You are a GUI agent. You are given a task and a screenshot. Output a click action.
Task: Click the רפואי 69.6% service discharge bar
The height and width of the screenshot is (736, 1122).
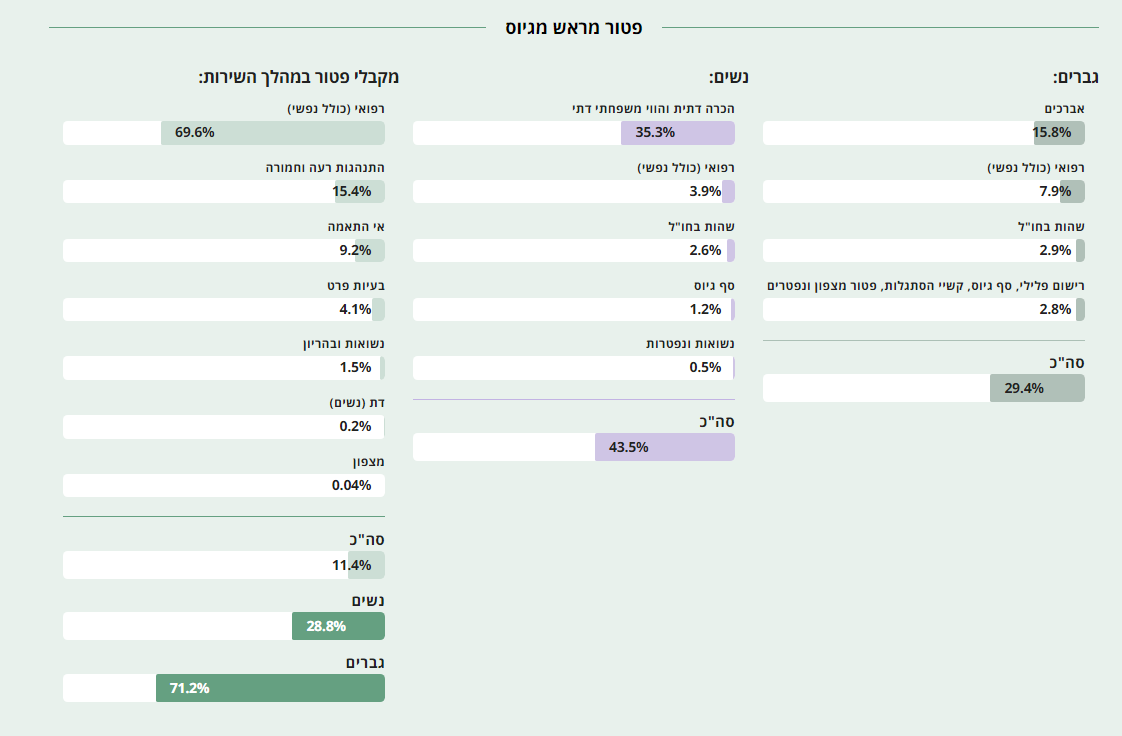click(x=223, y=133)
